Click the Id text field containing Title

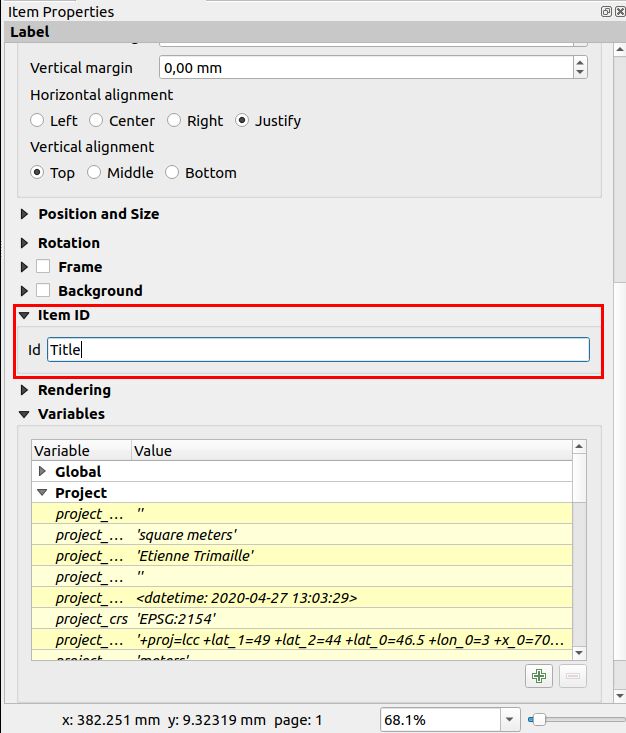pyautogui.click(x=318, y=350)
